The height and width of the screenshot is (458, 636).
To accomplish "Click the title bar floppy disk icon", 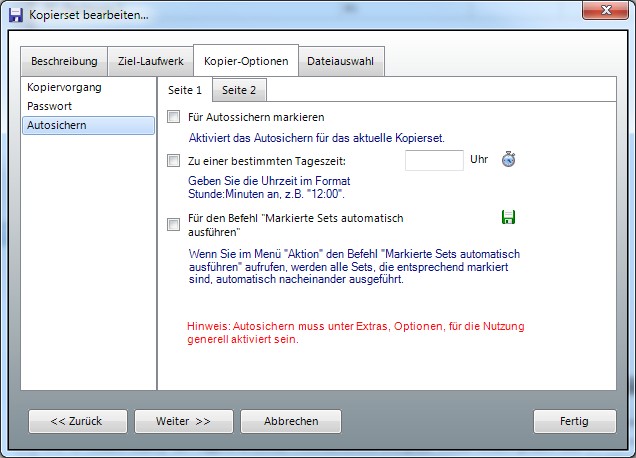I will pos(15,15).
